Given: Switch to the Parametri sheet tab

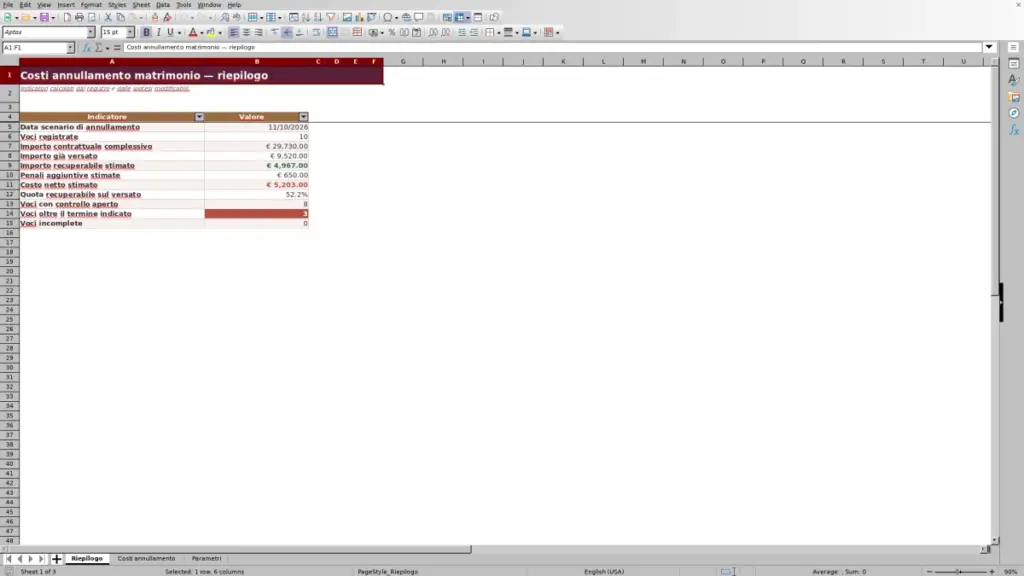Looking at the screenshot, I should pos(206,559).
